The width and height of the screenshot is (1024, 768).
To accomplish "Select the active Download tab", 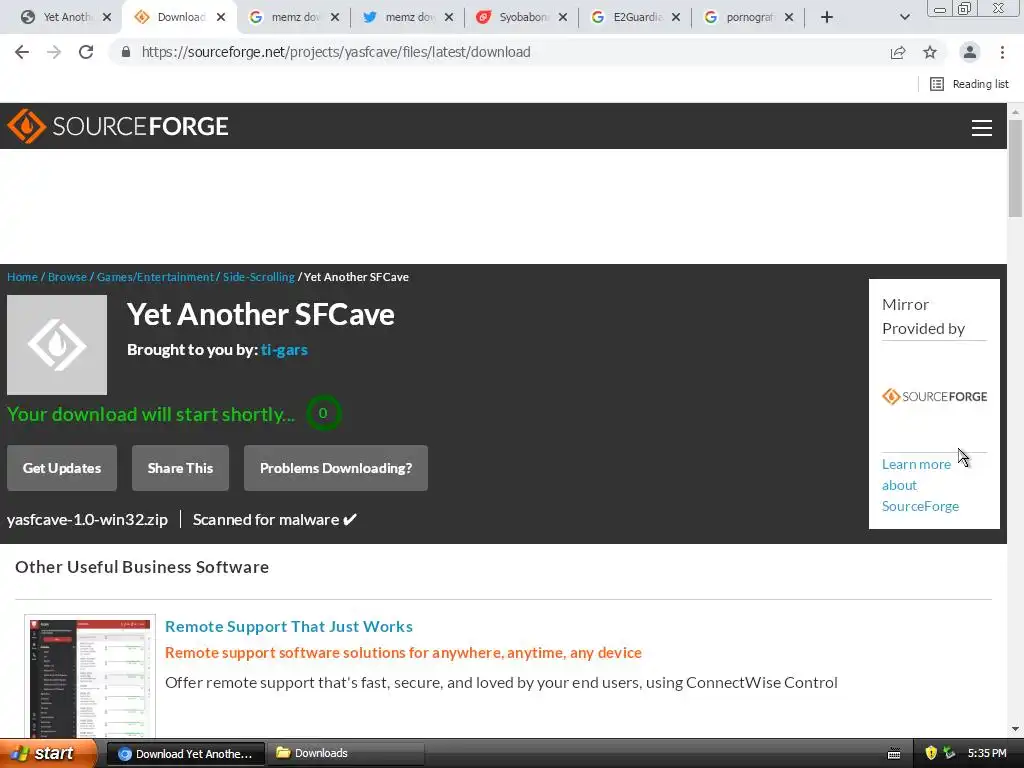I will 173,18.
